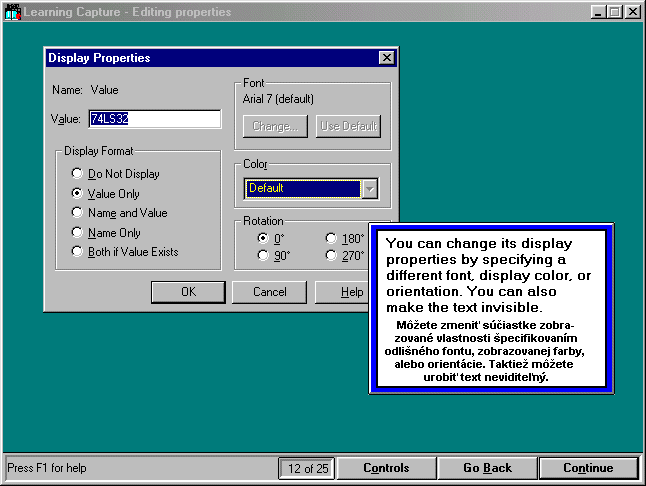Click the Learning Capture app icon in title bar
The height and width of the screenshot is (486, 646).
tap(12, 12)
